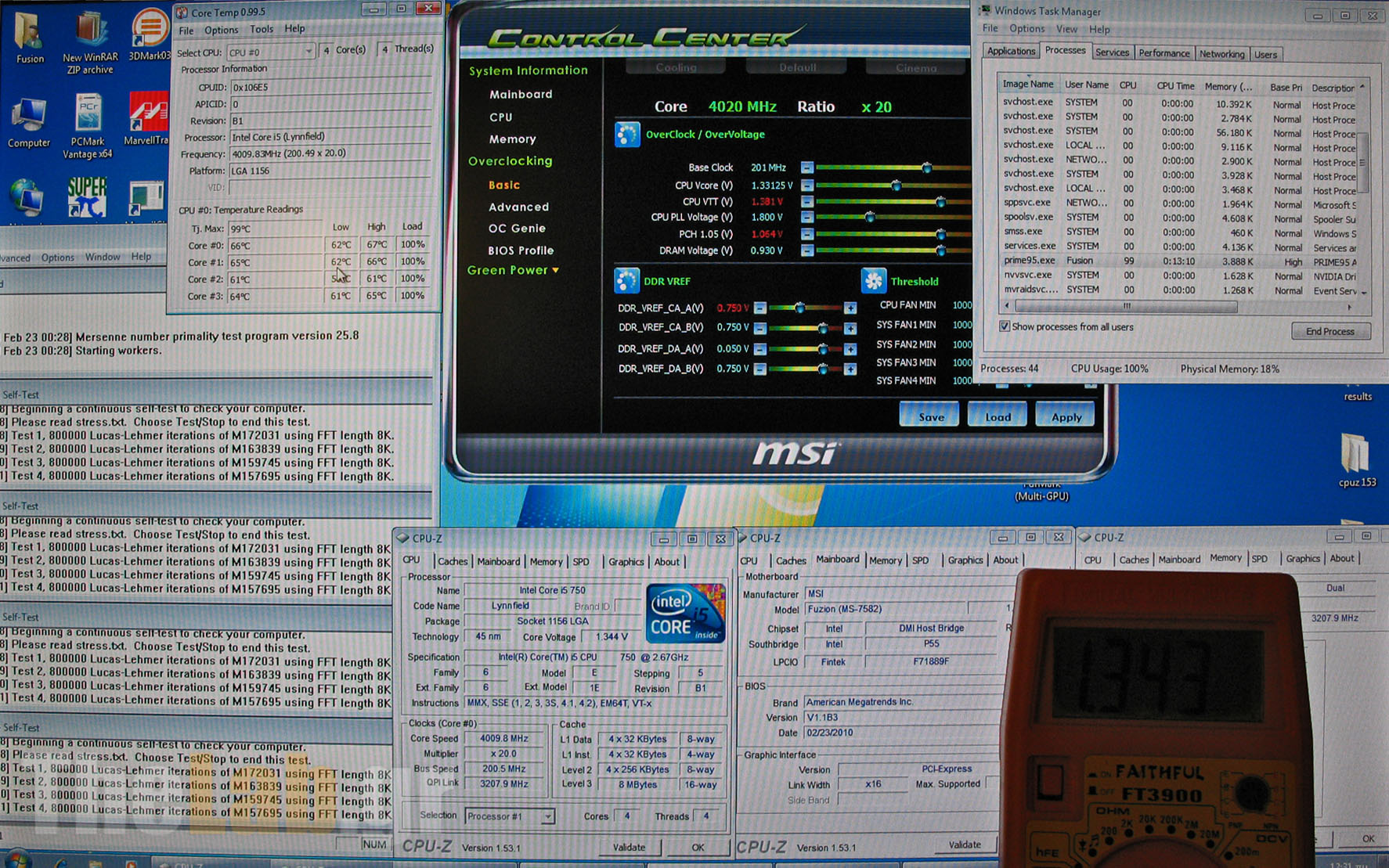Sort processes by the CPU Time column header

tap(1175, 86)
